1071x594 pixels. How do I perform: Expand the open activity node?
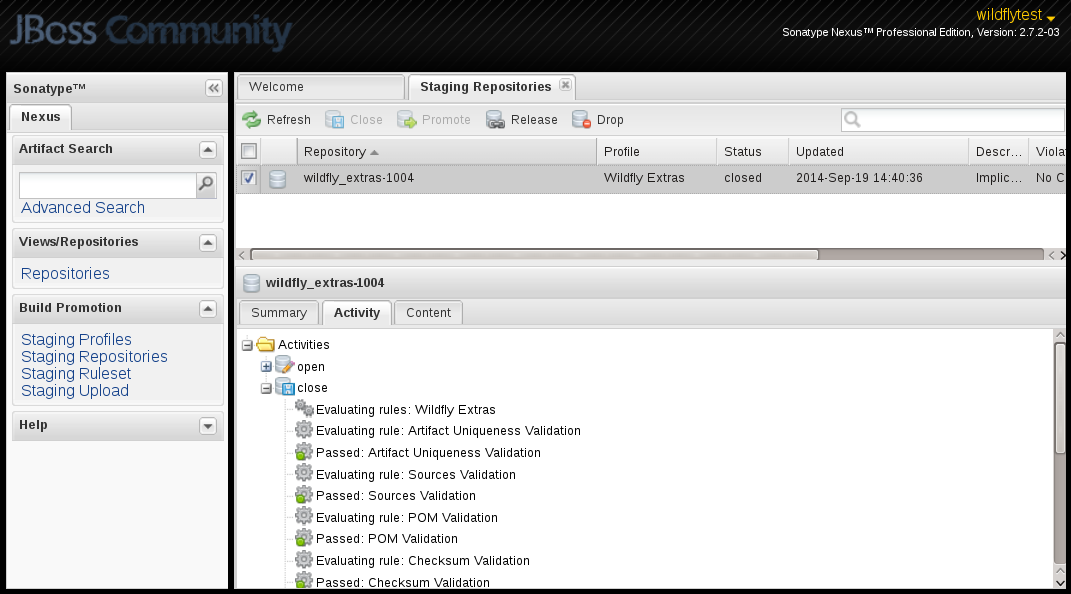[x=266, y=367]
